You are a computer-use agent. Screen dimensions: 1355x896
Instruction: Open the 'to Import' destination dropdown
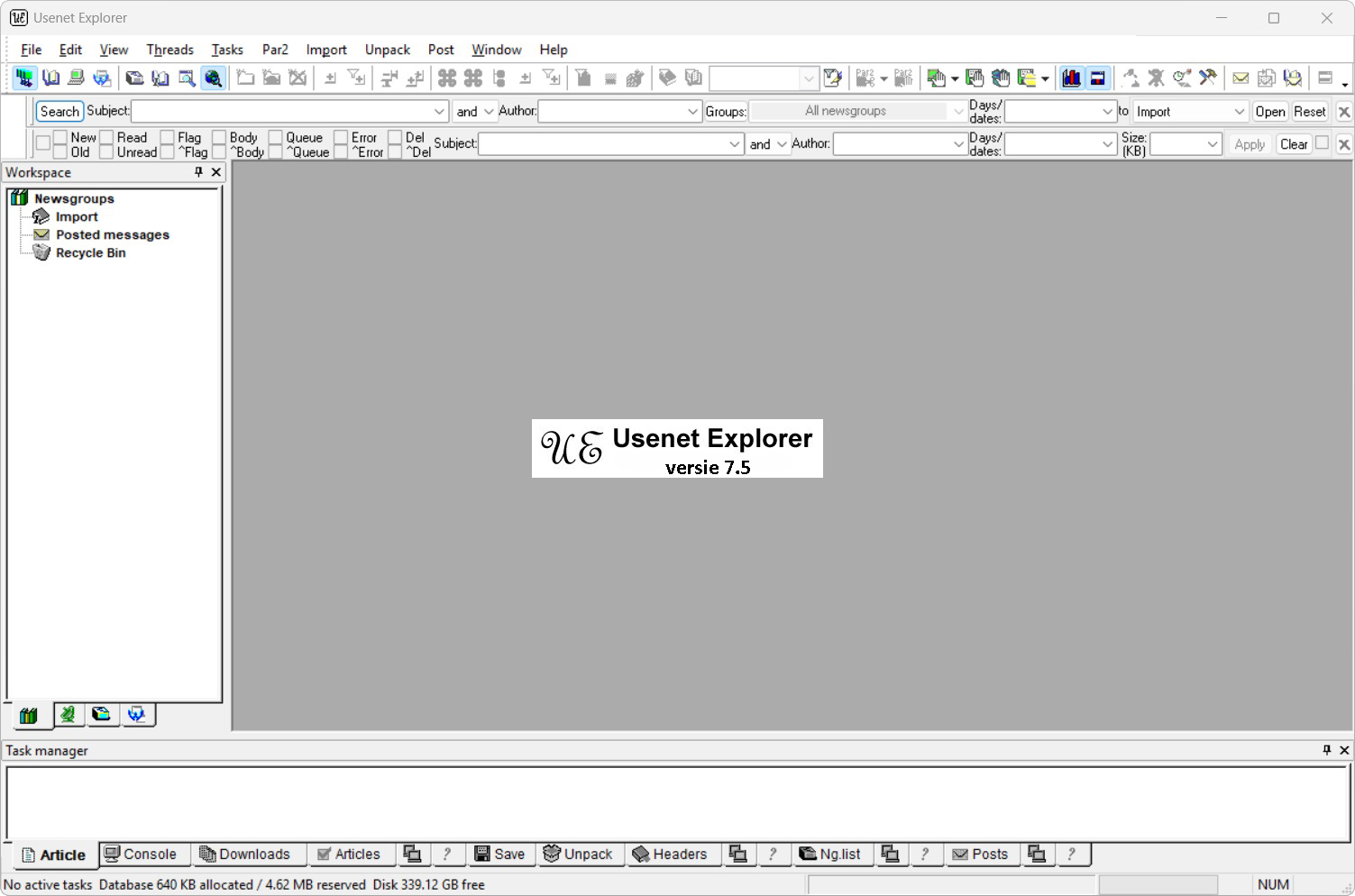(x=1239, y=112)
